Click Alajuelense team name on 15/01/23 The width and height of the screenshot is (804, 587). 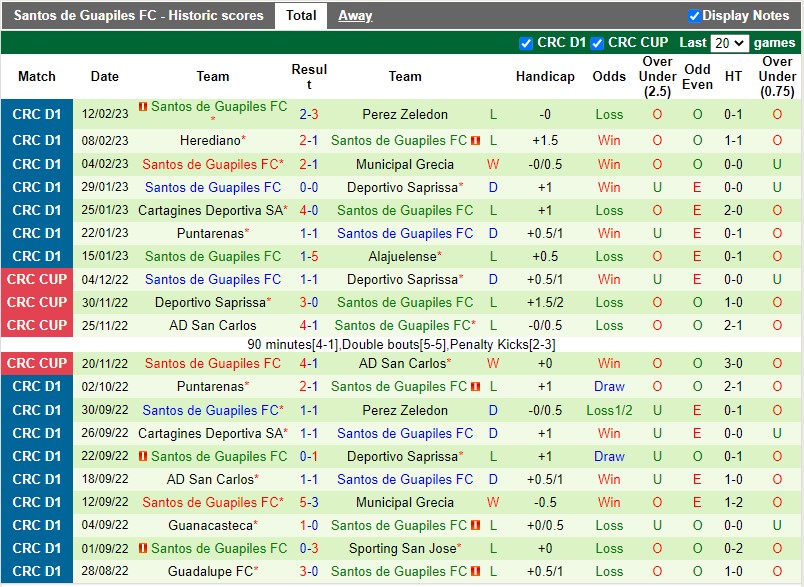[405, 256]
